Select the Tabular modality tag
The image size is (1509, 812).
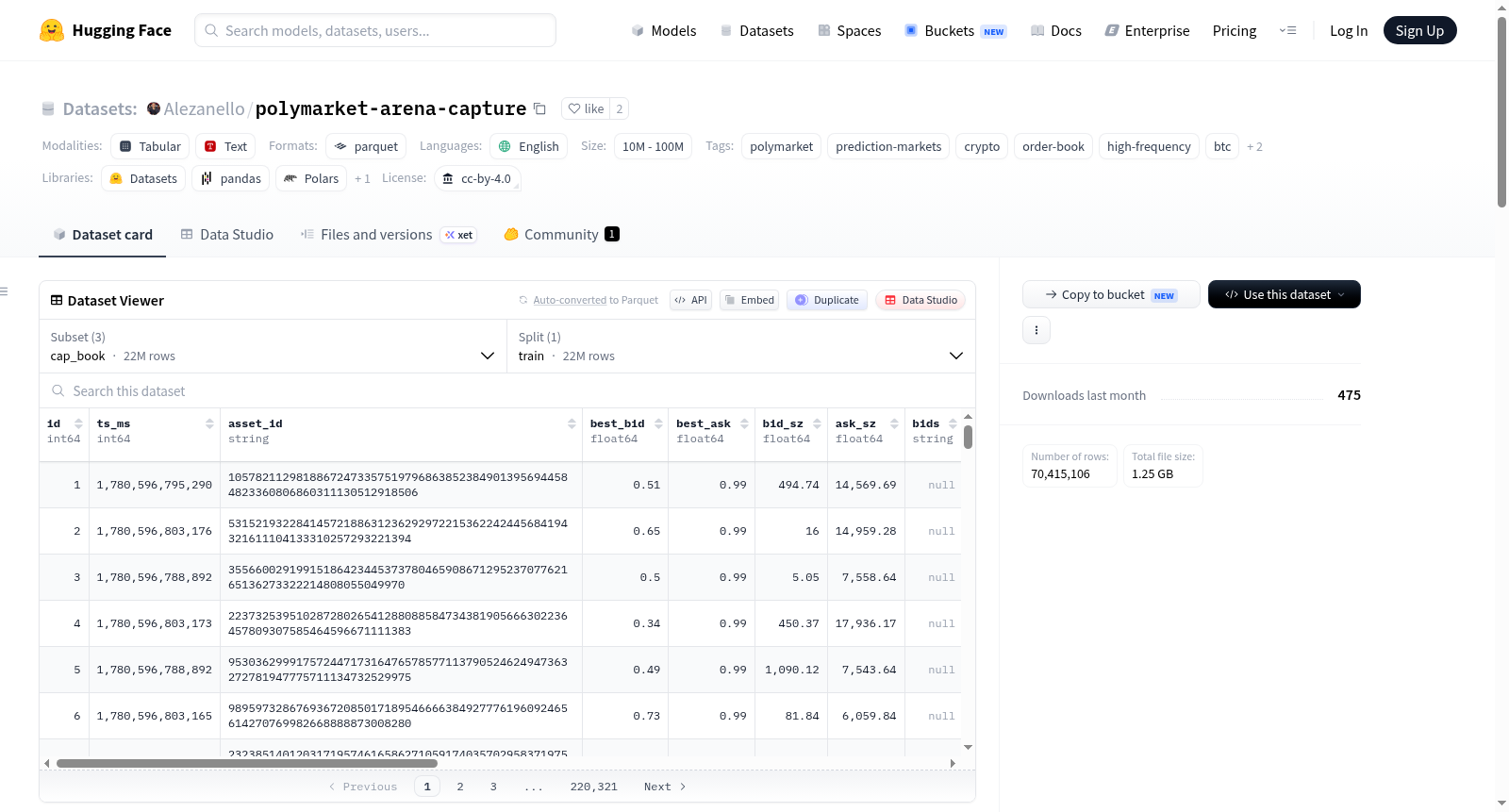click(150, 146)
